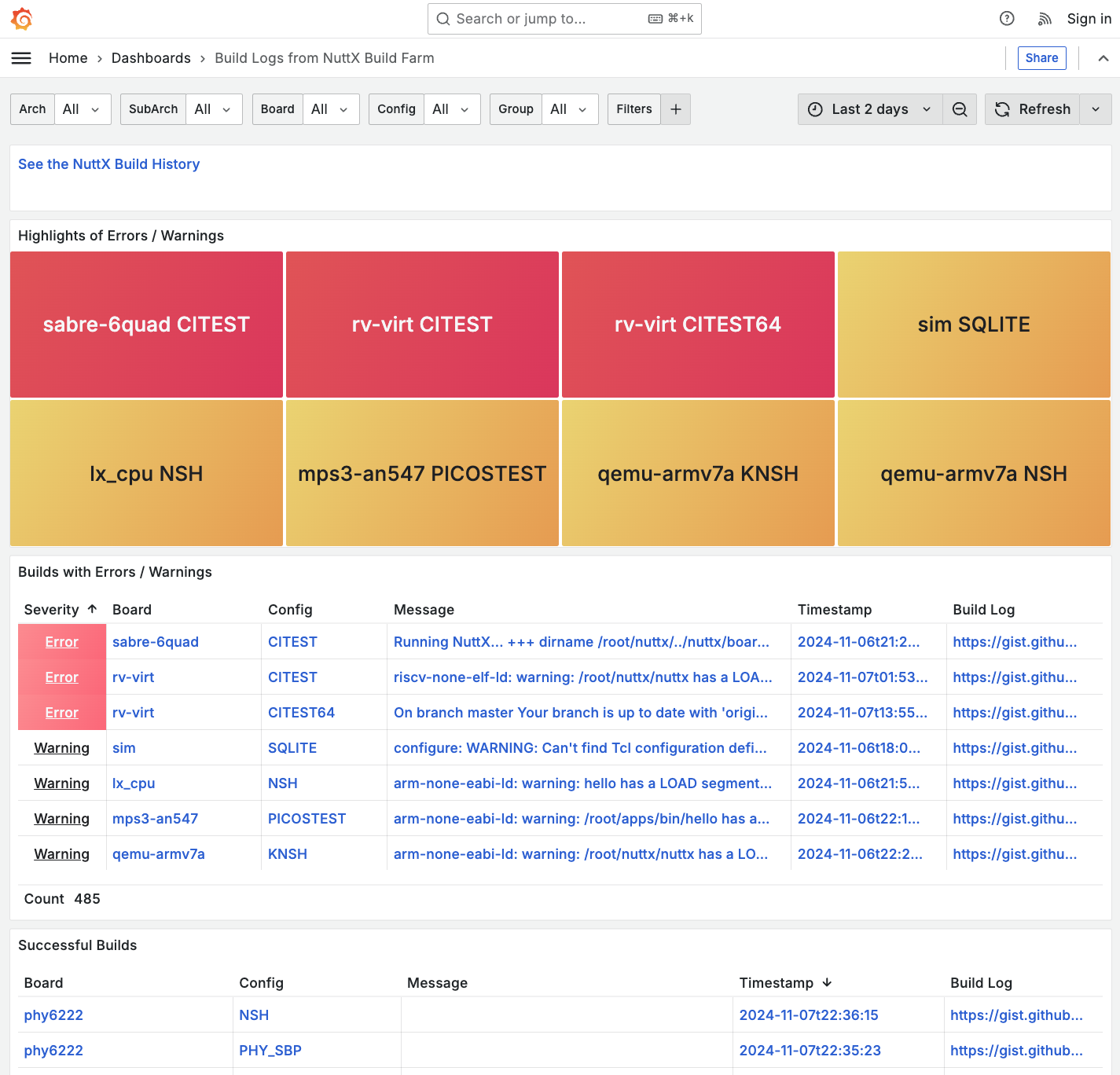Click Build Logs from NuttX Build Farm breadcrumb
Viewport: 1120px width, 1075px height.
coord(325,58)
